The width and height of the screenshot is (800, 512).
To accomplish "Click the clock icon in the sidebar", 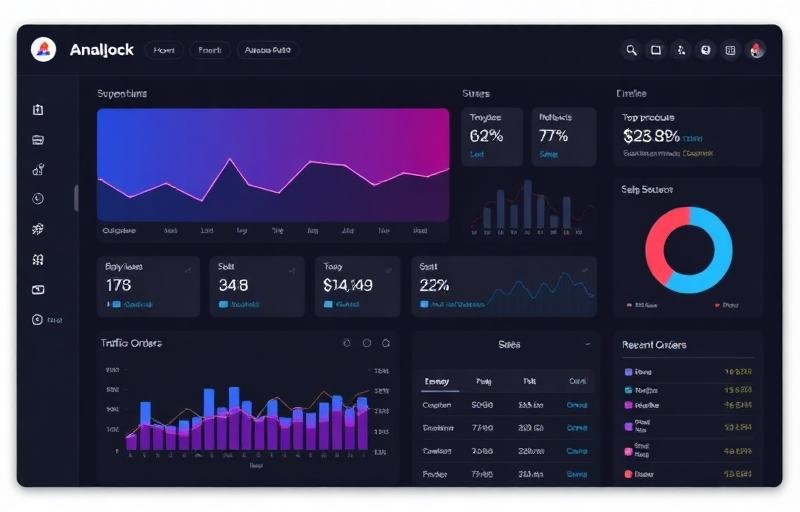I will click(38, 199).
